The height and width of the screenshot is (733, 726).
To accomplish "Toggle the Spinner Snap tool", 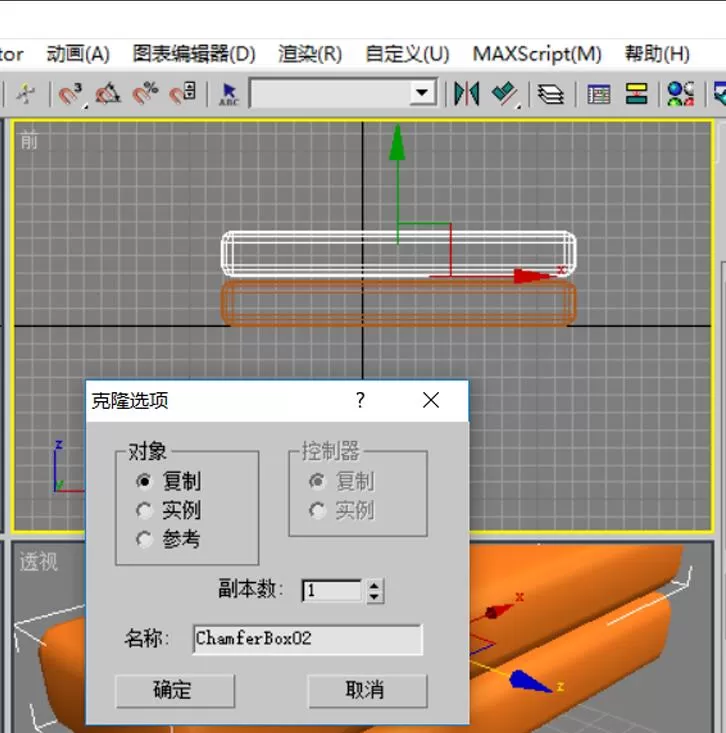I will [182, 94].
